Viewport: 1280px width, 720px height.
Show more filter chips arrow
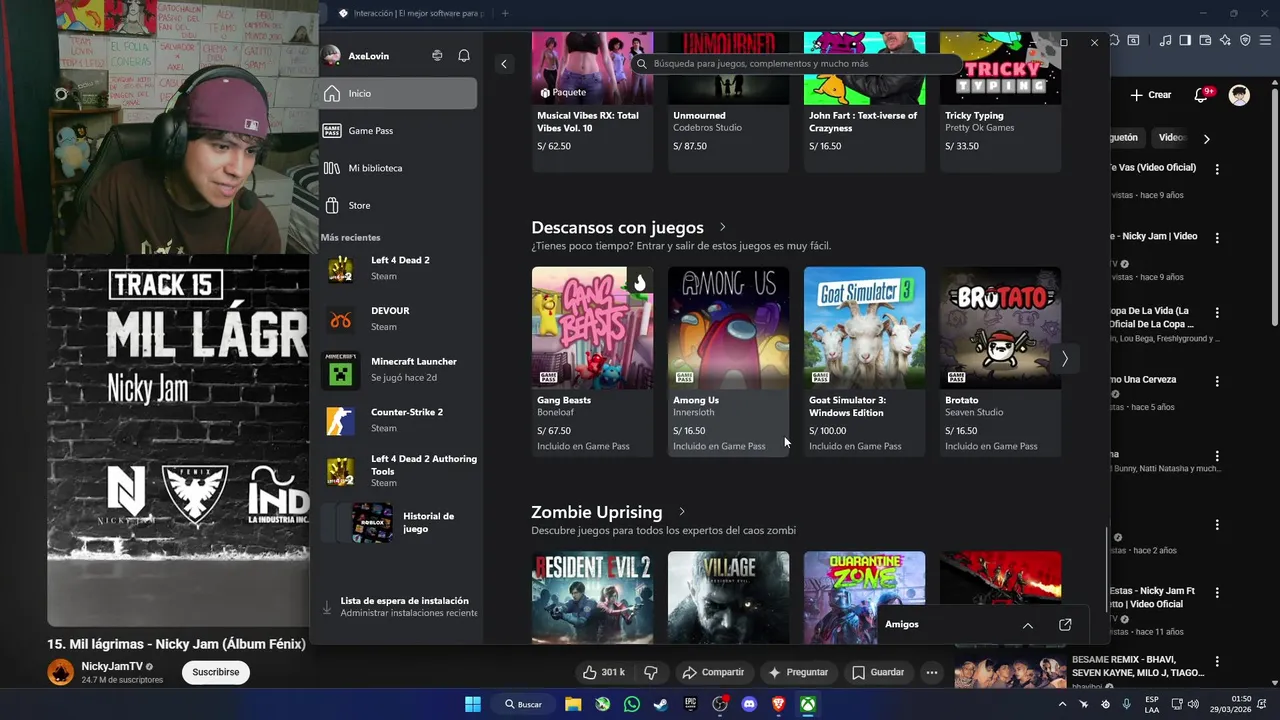click(x=1206, y=139)
